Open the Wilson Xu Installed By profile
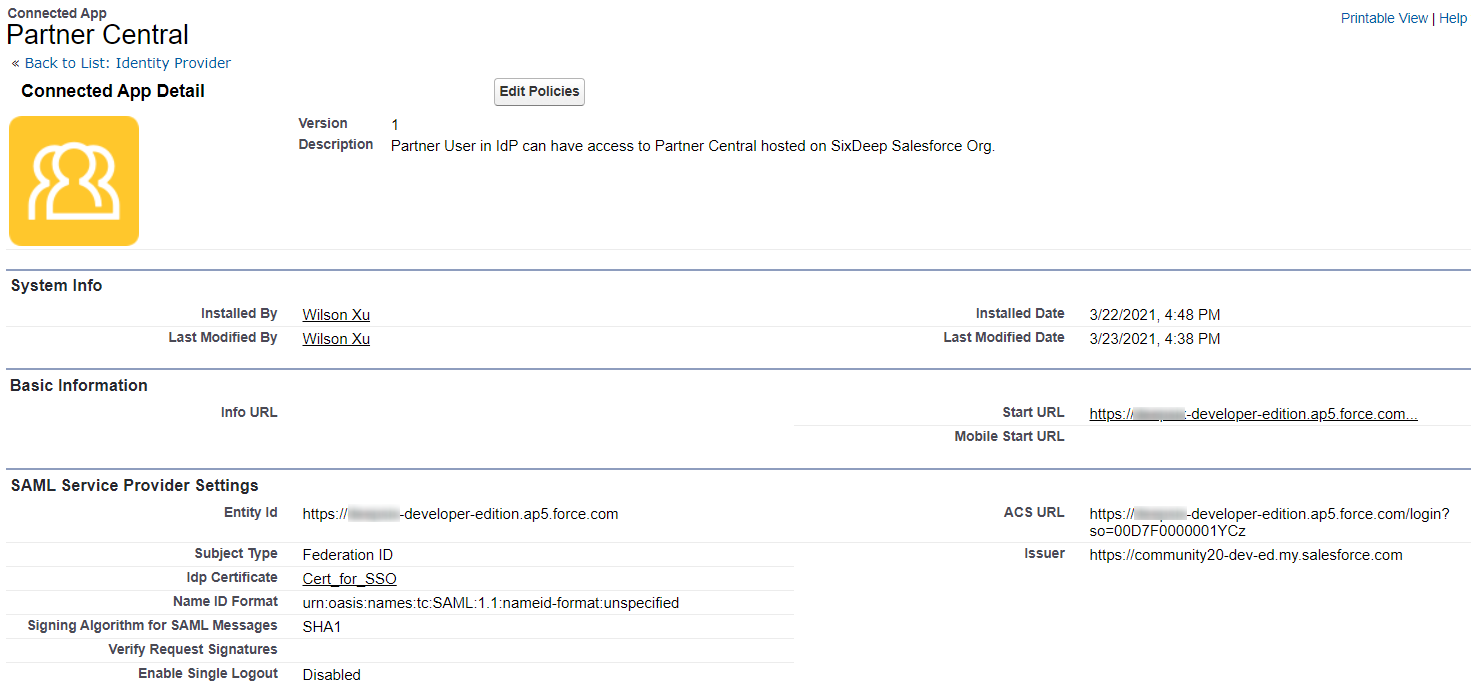Screen dimensions: 1471x690 [335, 314]
